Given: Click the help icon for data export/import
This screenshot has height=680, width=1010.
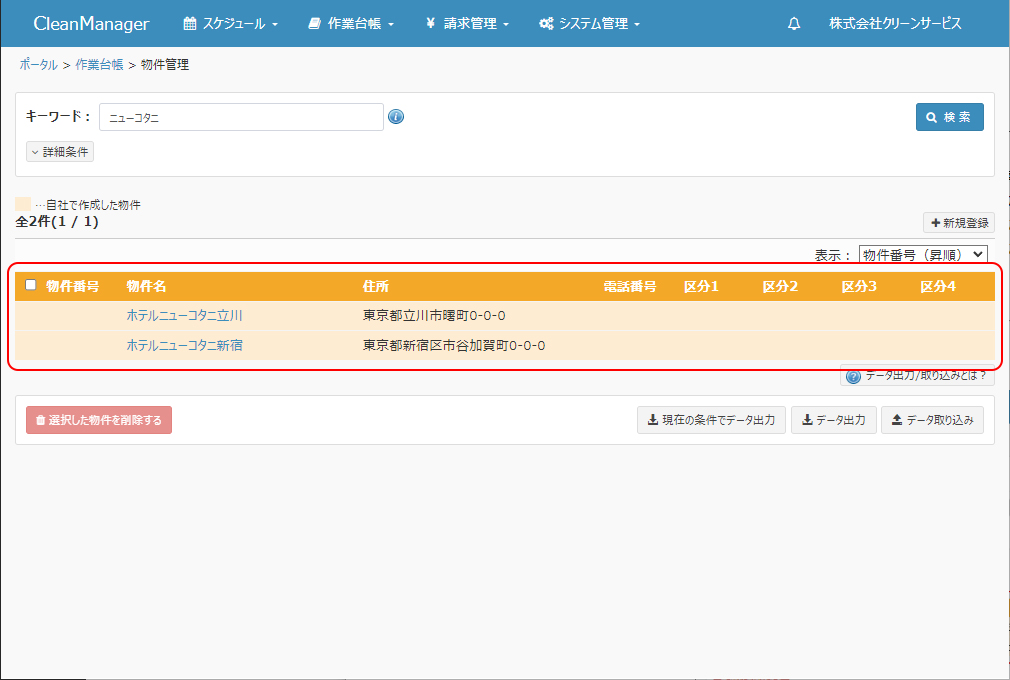Looking at the screenshot, I should (x=854, y=377).
